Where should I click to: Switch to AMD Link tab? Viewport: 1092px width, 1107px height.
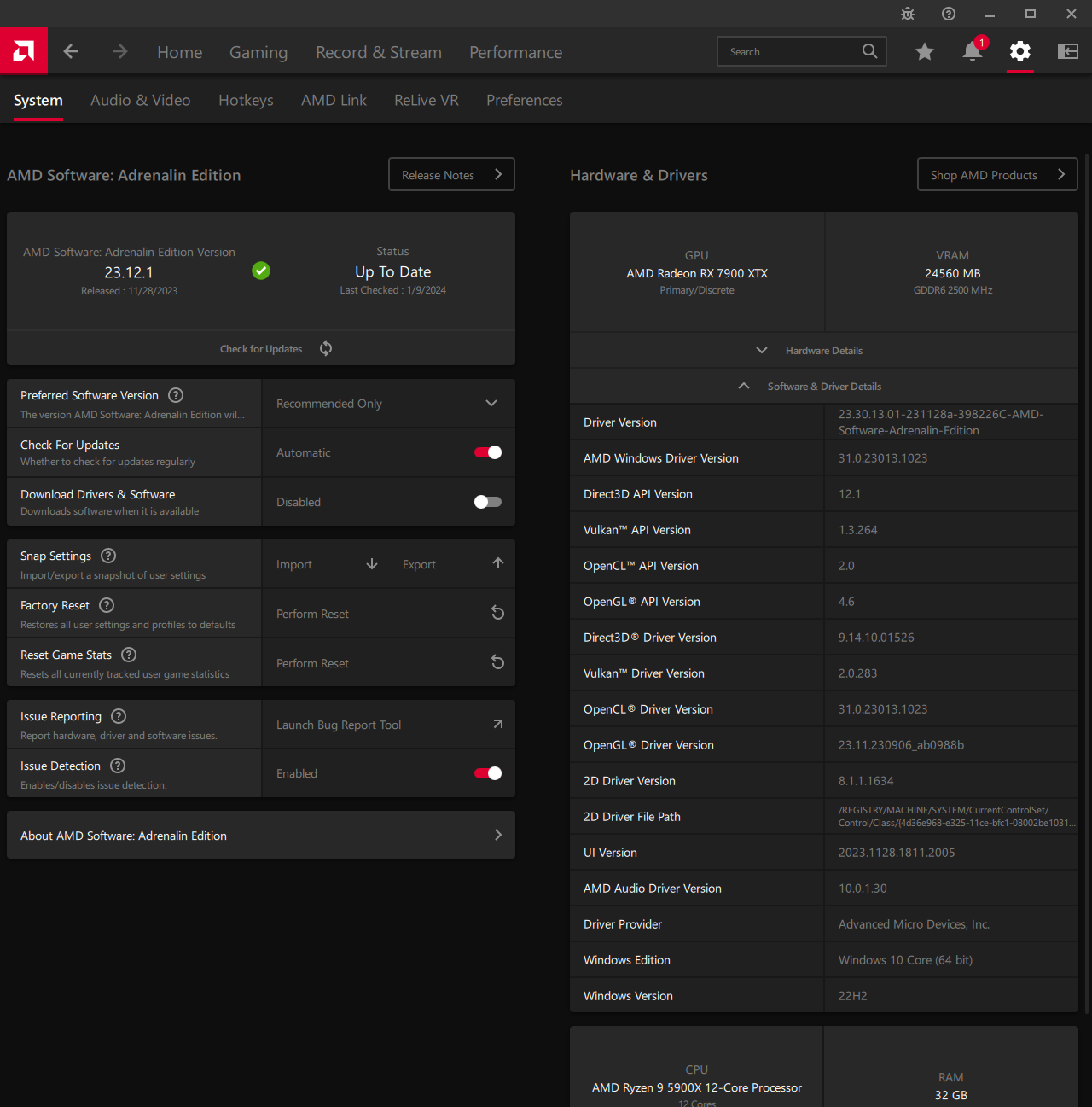pyautogui.click(x=334, y=100)
